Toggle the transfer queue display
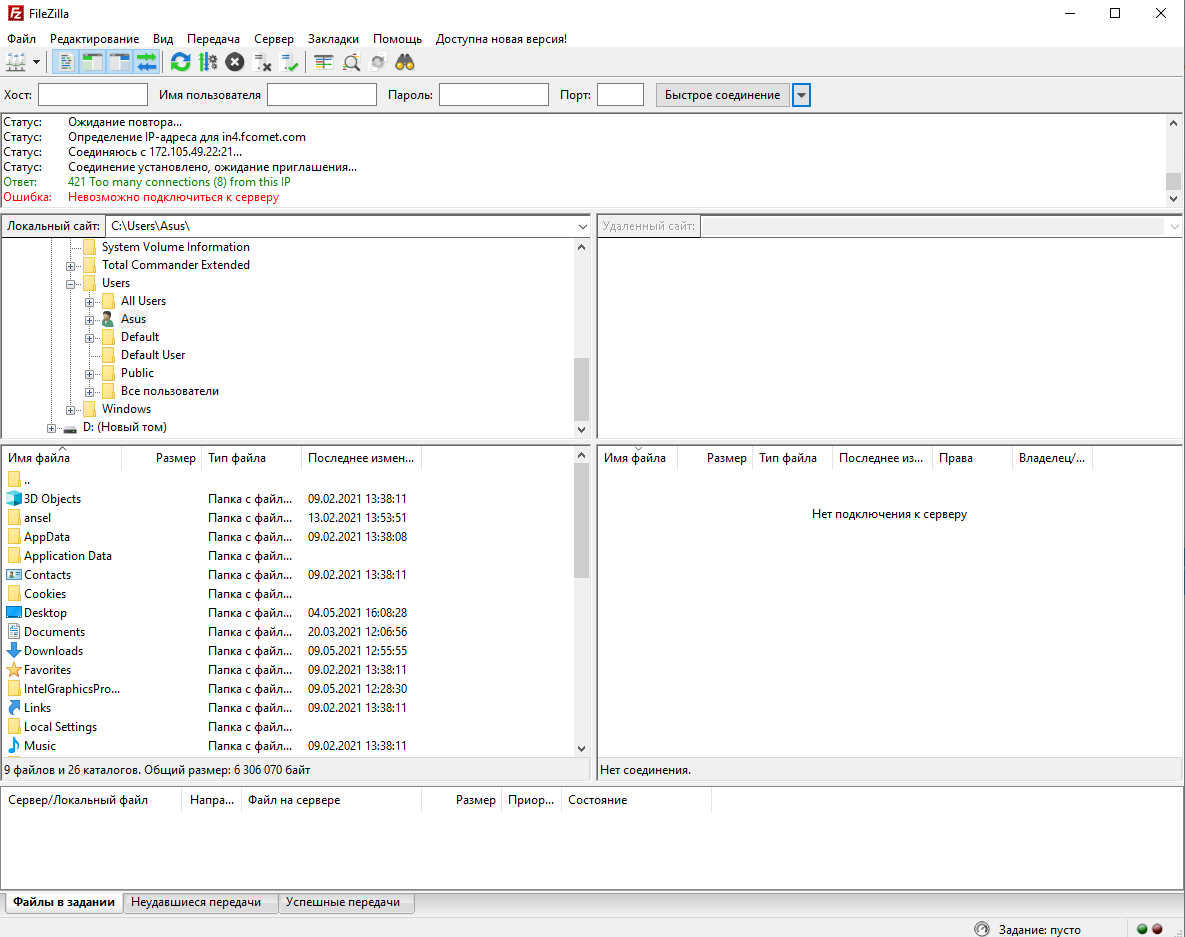 (x=147, y=62)
